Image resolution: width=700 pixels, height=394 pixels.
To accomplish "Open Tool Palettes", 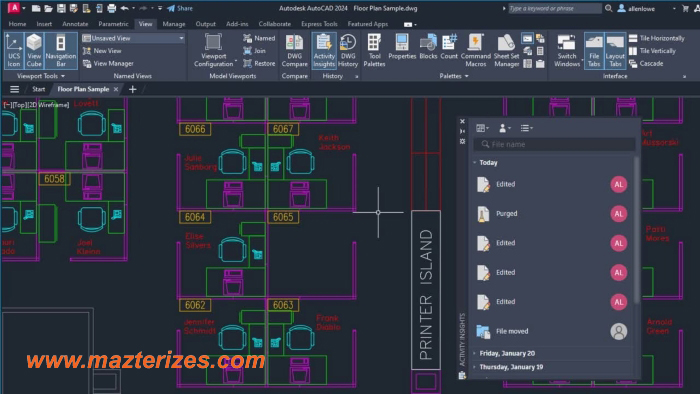I will click(x=374, y=50).
